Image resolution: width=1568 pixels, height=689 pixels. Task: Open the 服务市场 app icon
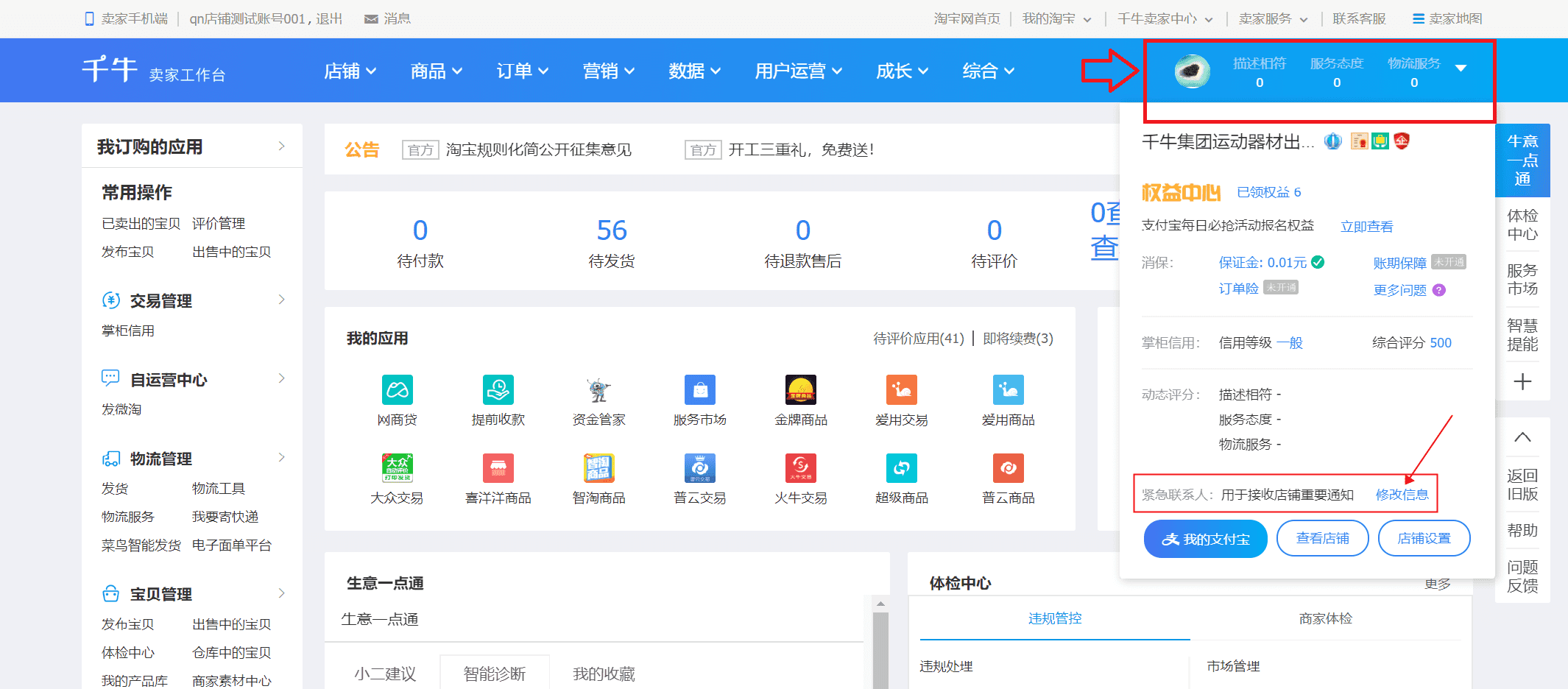(x=700, y=389)
